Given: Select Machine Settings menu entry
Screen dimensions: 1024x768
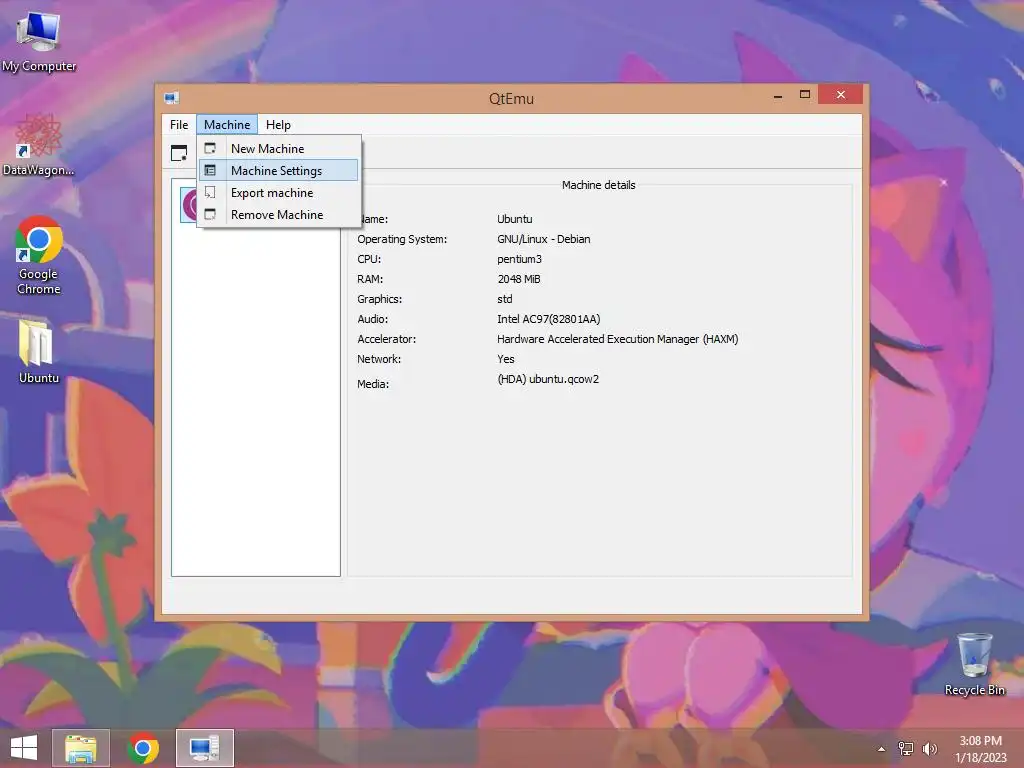Looking at the screenshot, I should [279, 170].
